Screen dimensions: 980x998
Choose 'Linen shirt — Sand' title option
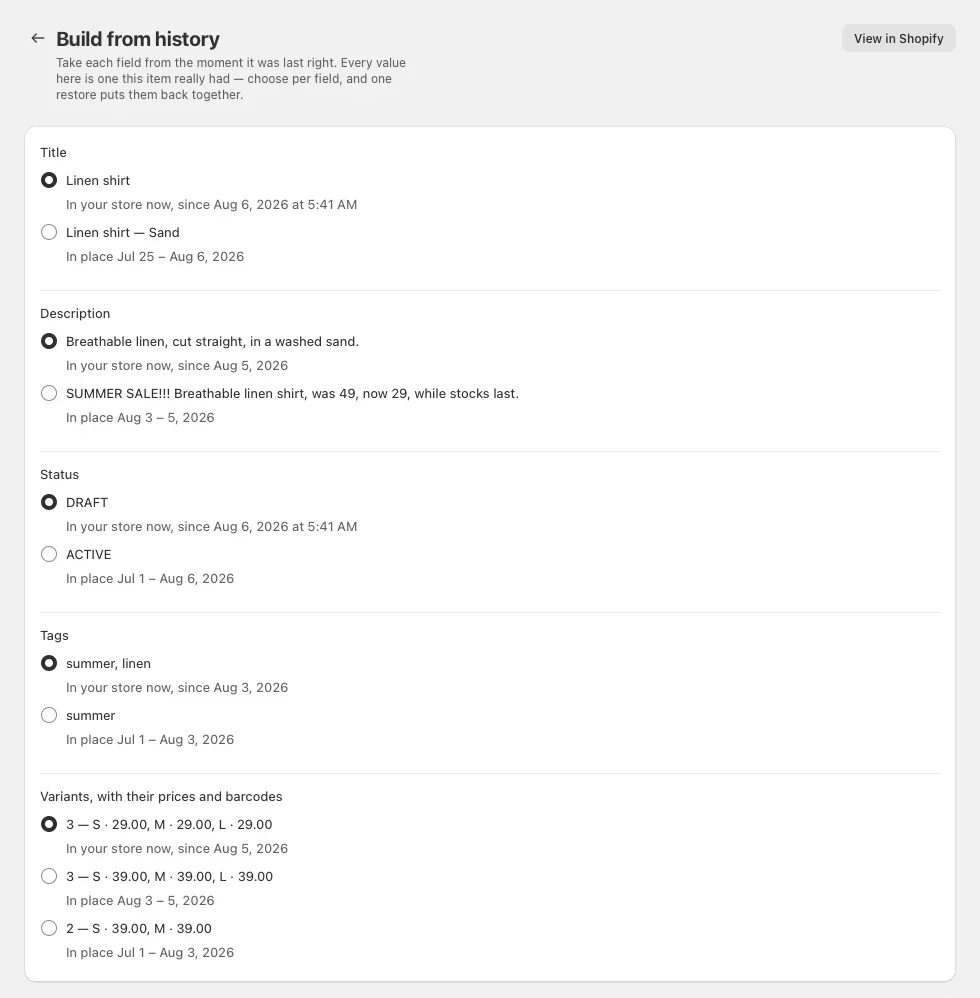(x=49, y=232)
